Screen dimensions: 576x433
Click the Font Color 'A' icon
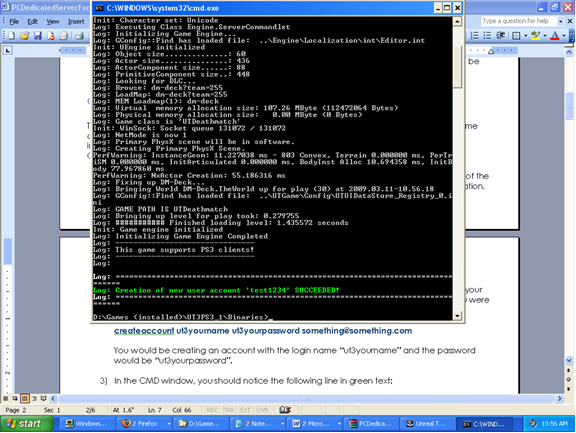tap(555, 36)
